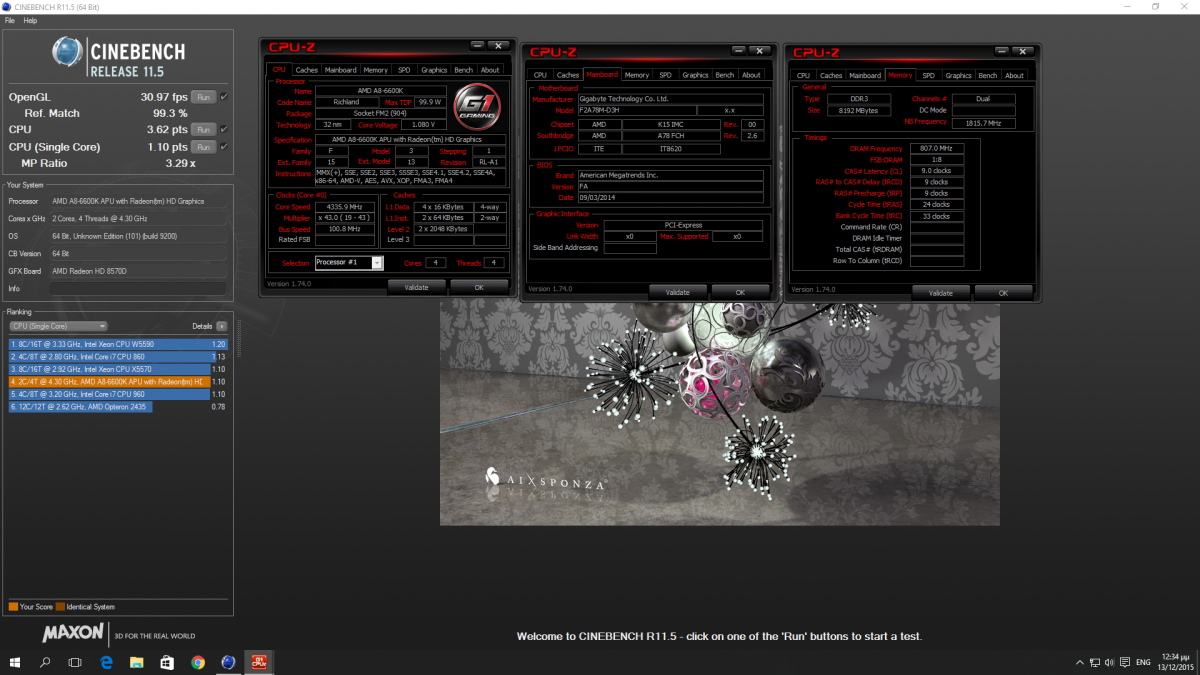Click the ENG language indicator
The width and height of the screenshot is (1200, 675).
point(1143,662)
